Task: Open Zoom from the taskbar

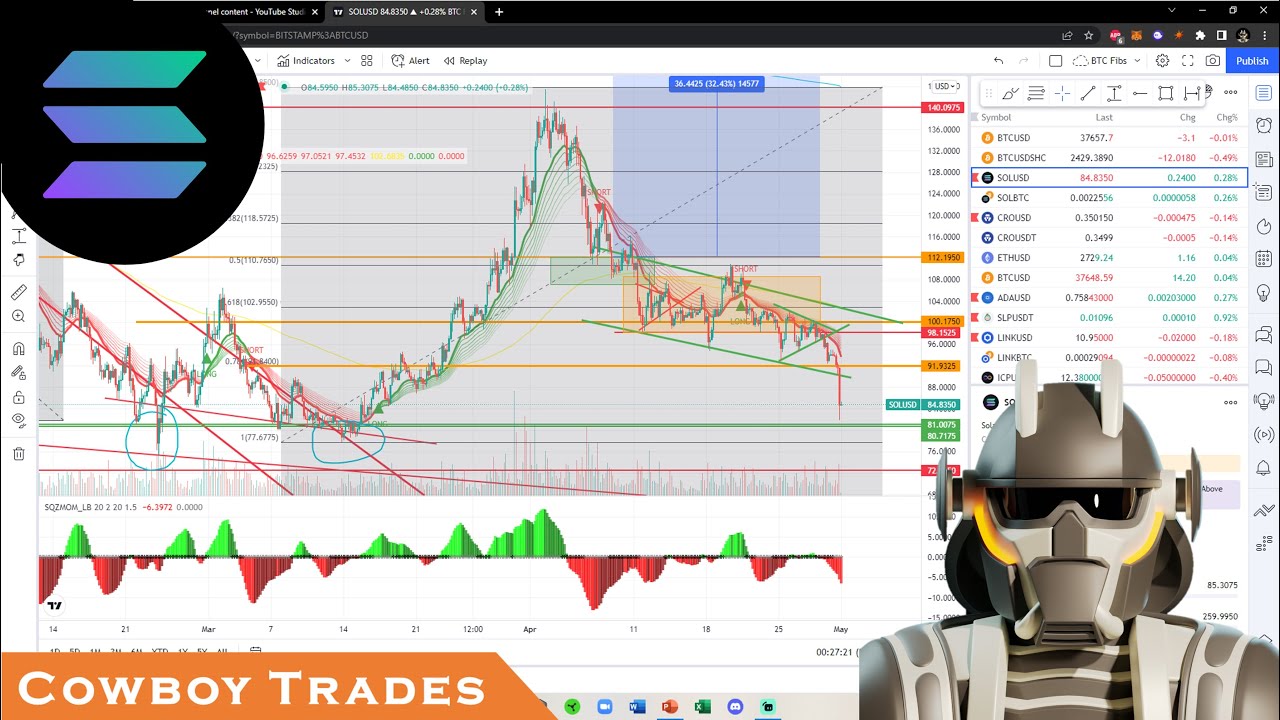Action: [605, 707]
